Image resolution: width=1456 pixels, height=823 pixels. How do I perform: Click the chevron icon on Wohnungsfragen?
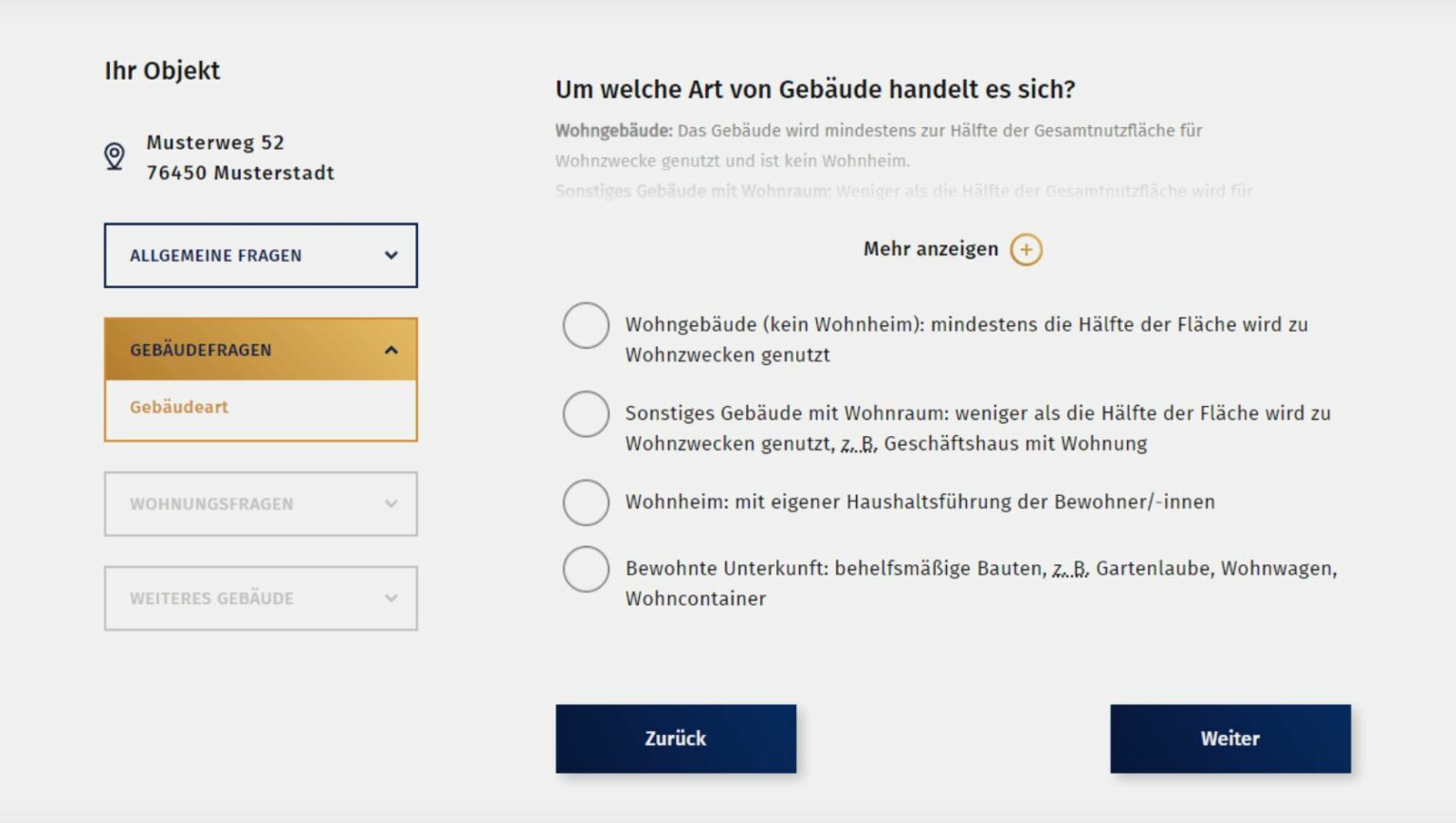pos(391,503)
